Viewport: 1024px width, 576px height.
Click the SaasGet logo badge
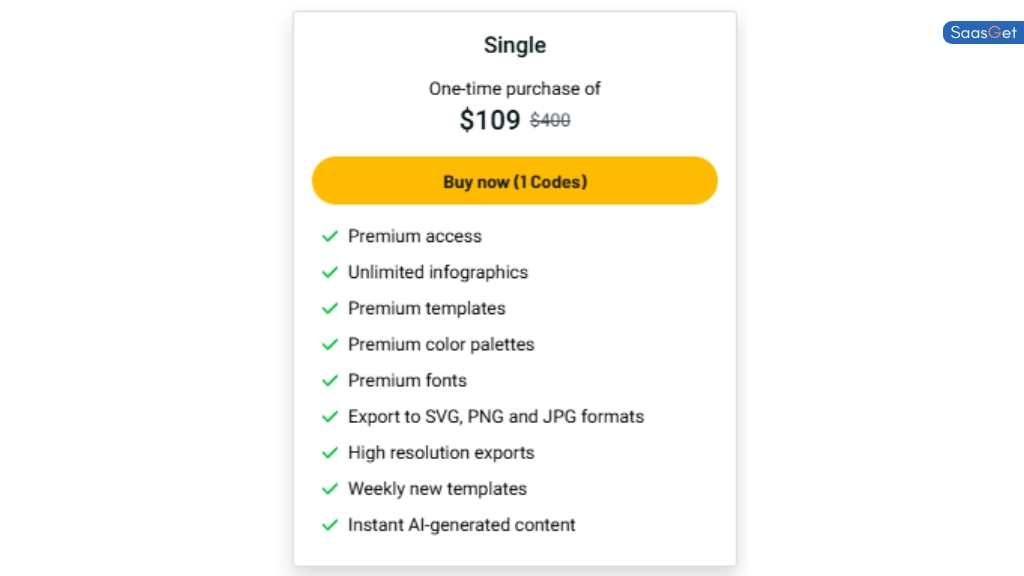tap(982, 32)
